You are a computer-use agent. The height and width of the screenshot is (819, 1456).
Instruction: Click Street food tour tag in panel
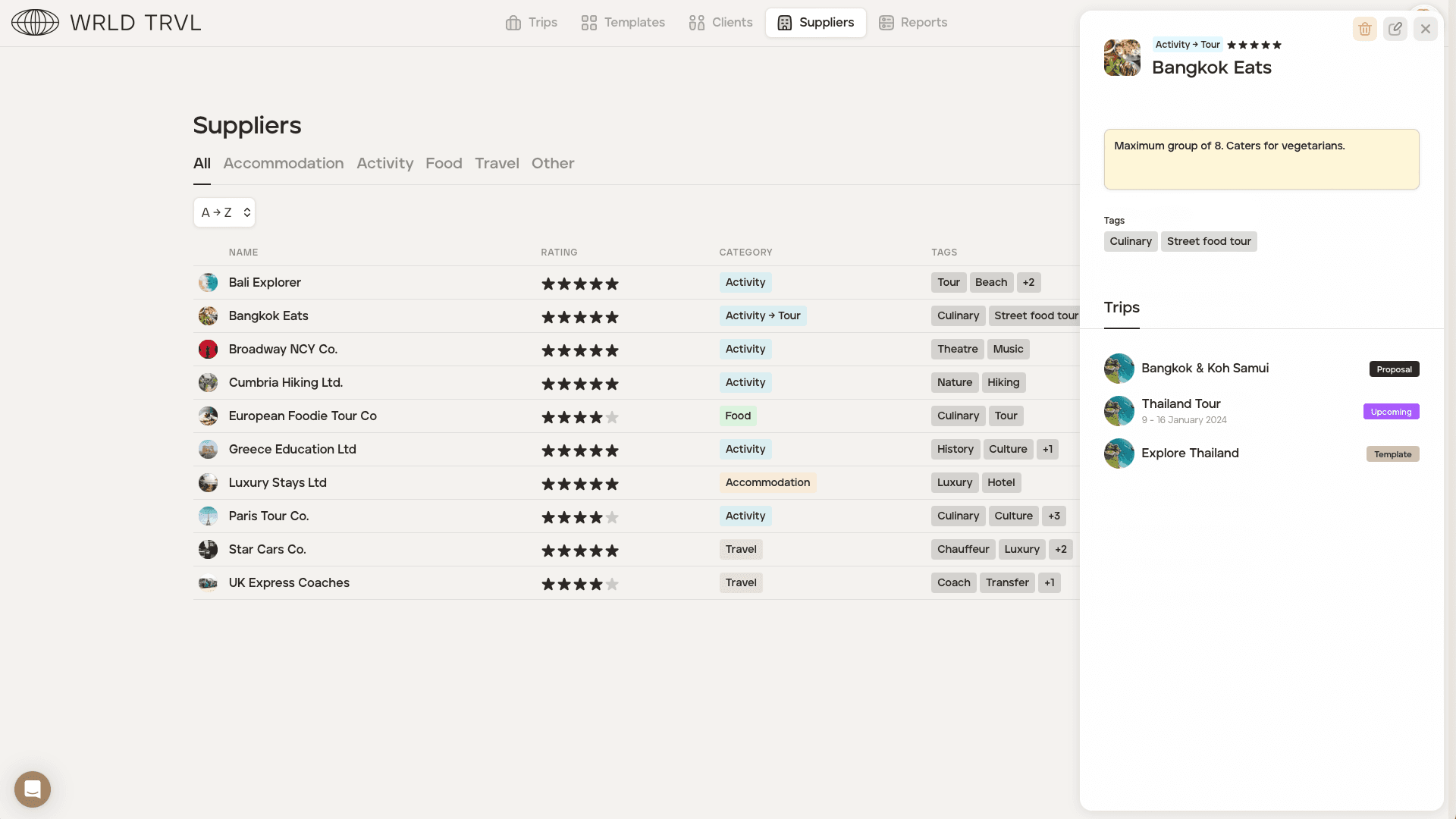1209,241
